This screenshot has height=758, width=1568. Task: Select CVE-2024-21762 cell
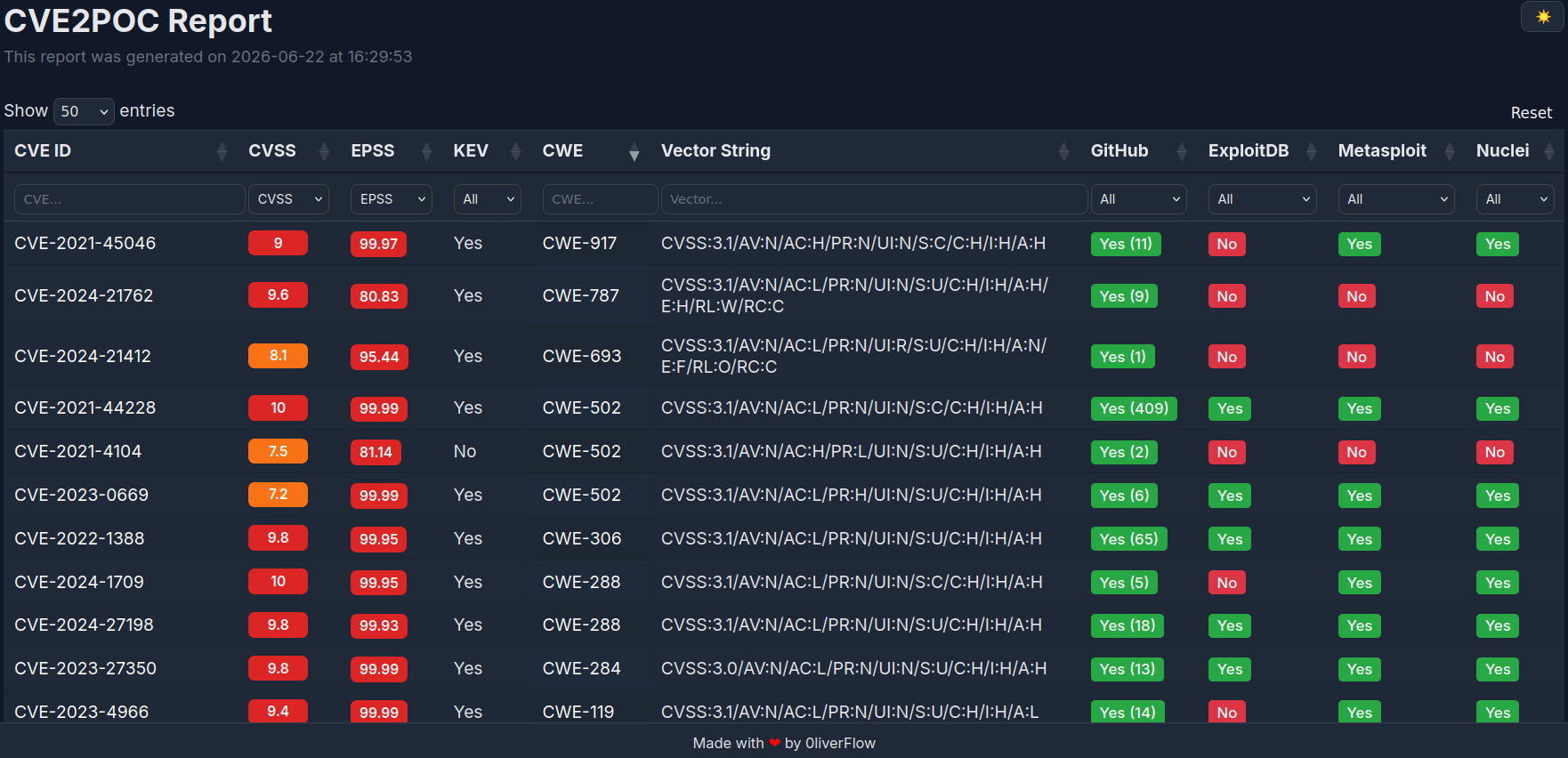(x=84, y=295)
